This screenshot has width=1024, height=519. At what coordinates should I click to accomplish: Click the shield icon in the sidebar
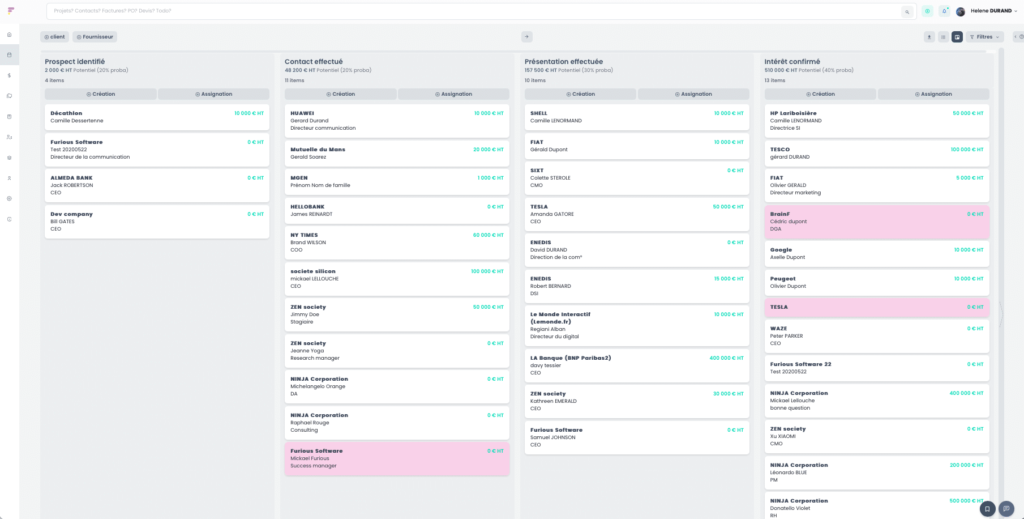[9, 158]
